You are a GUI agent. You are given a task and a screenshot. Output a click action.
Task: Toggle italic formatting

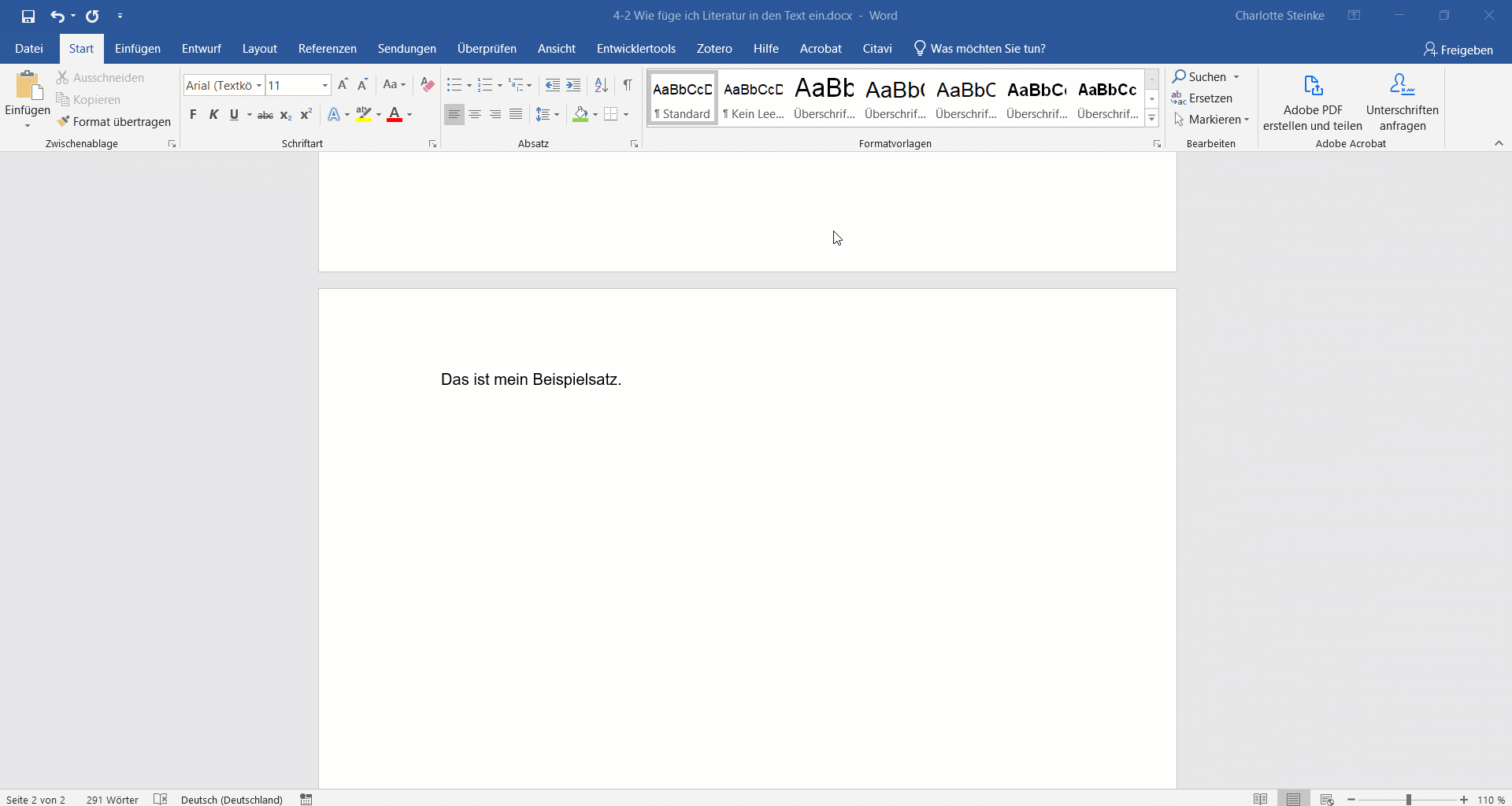(x=213, y=115)
